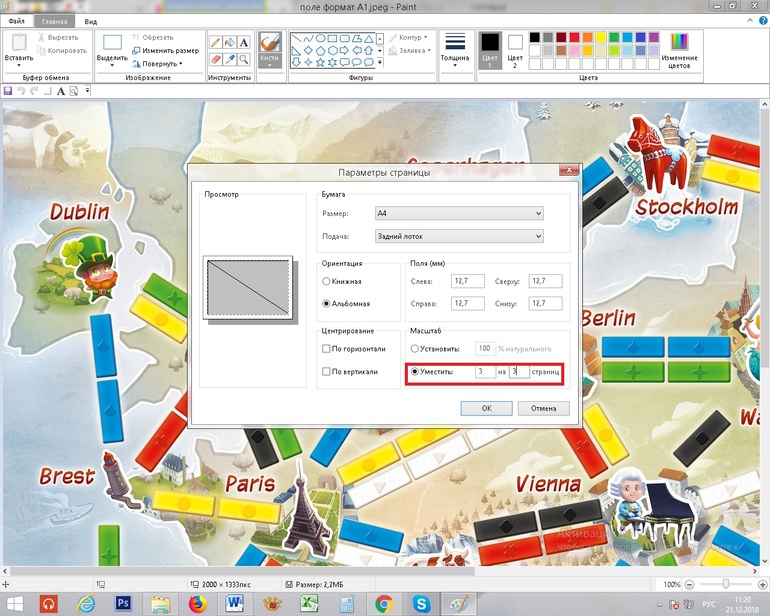Switch to the Вид ribbon tab
Image resolution: width=770 pixels, height=616 pixels.
tap(91, 20)
